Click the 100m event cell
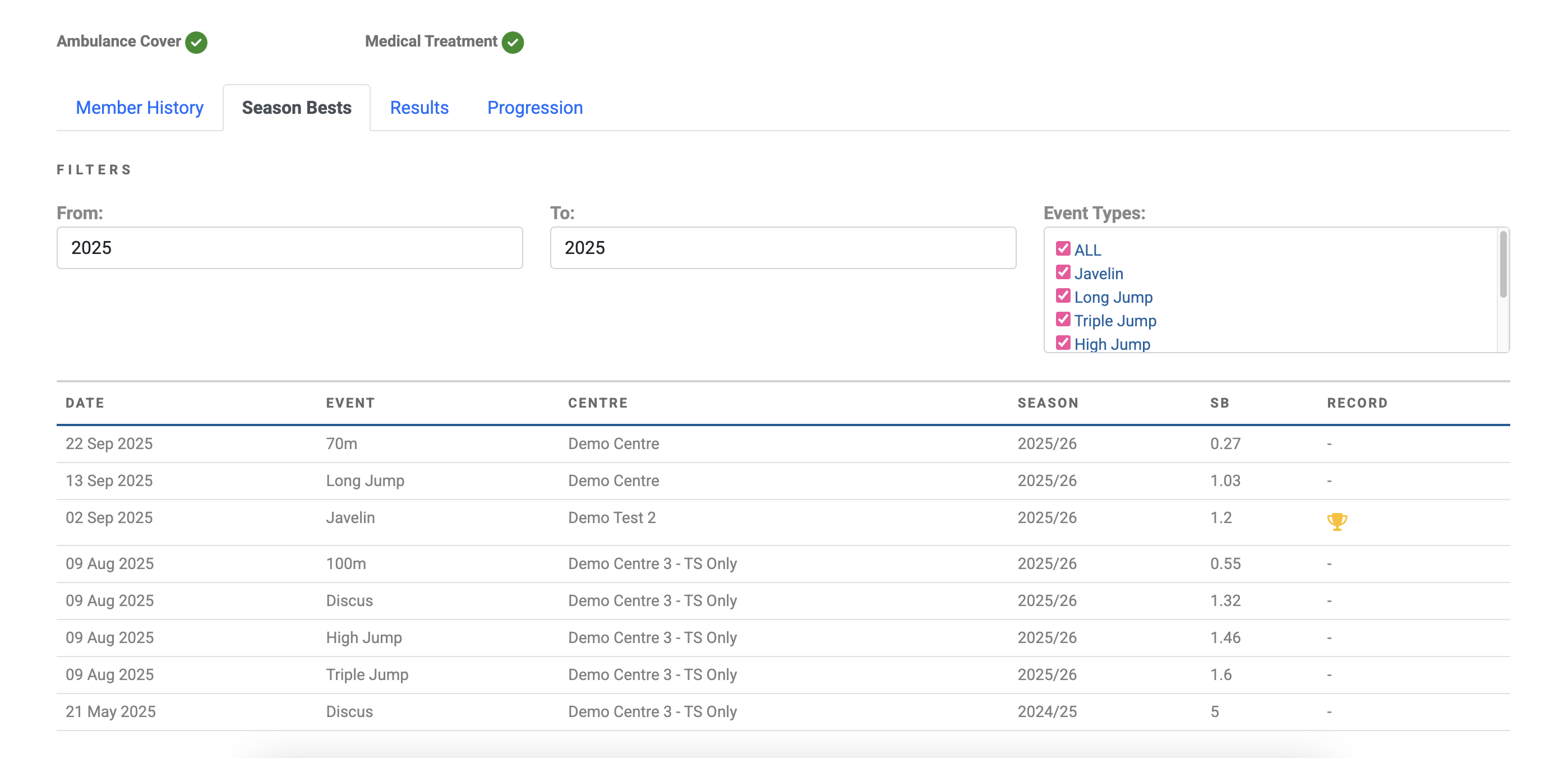Image resolution: width=1568 pixels, height=758 pixels. tap(346, 563)
